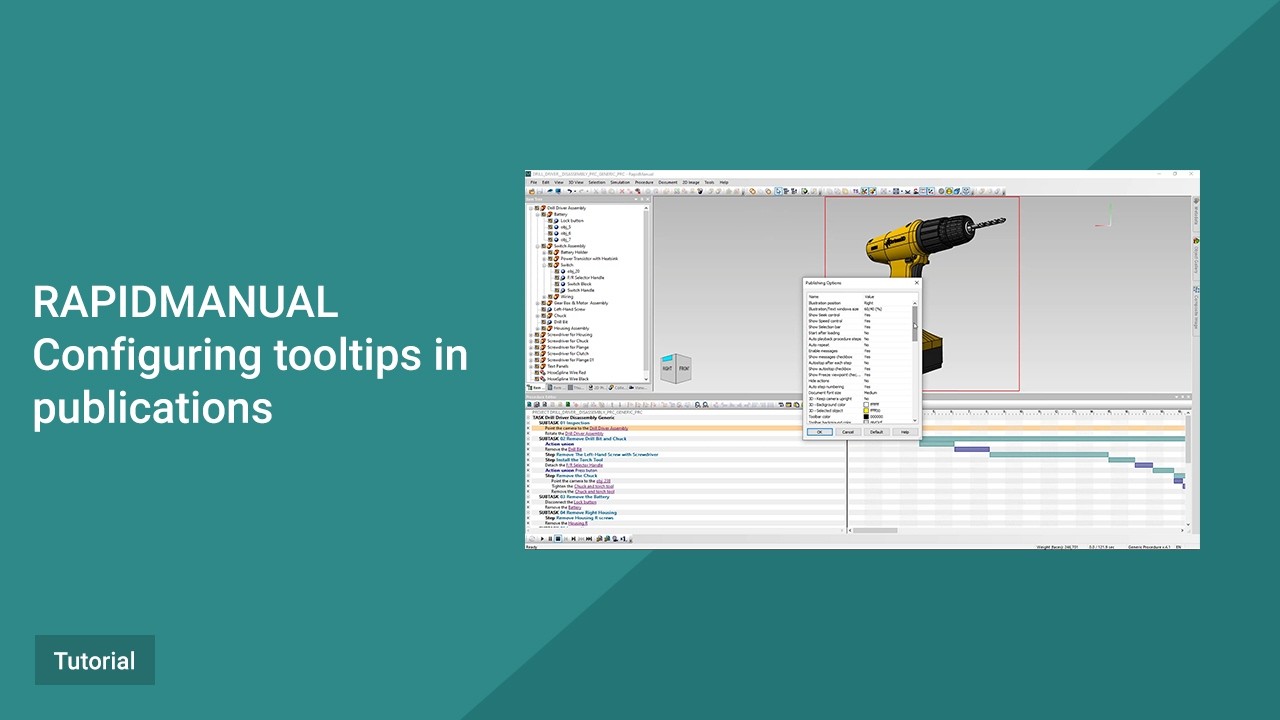This screenshot has height=720, width=1280.
Task: Click the assembly icon beside Chuck
Action: (x=550, y=316)
